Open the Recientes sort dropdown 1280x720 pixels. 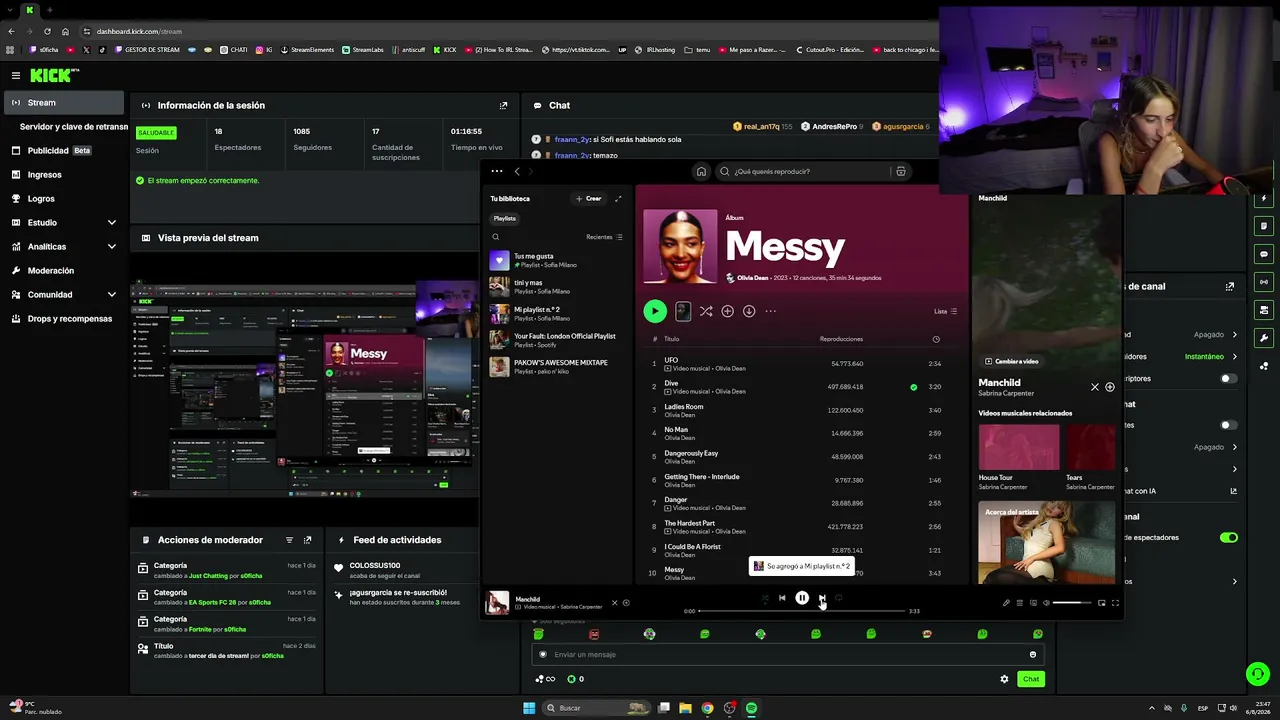pyautogui.click(x=604, y=237)
